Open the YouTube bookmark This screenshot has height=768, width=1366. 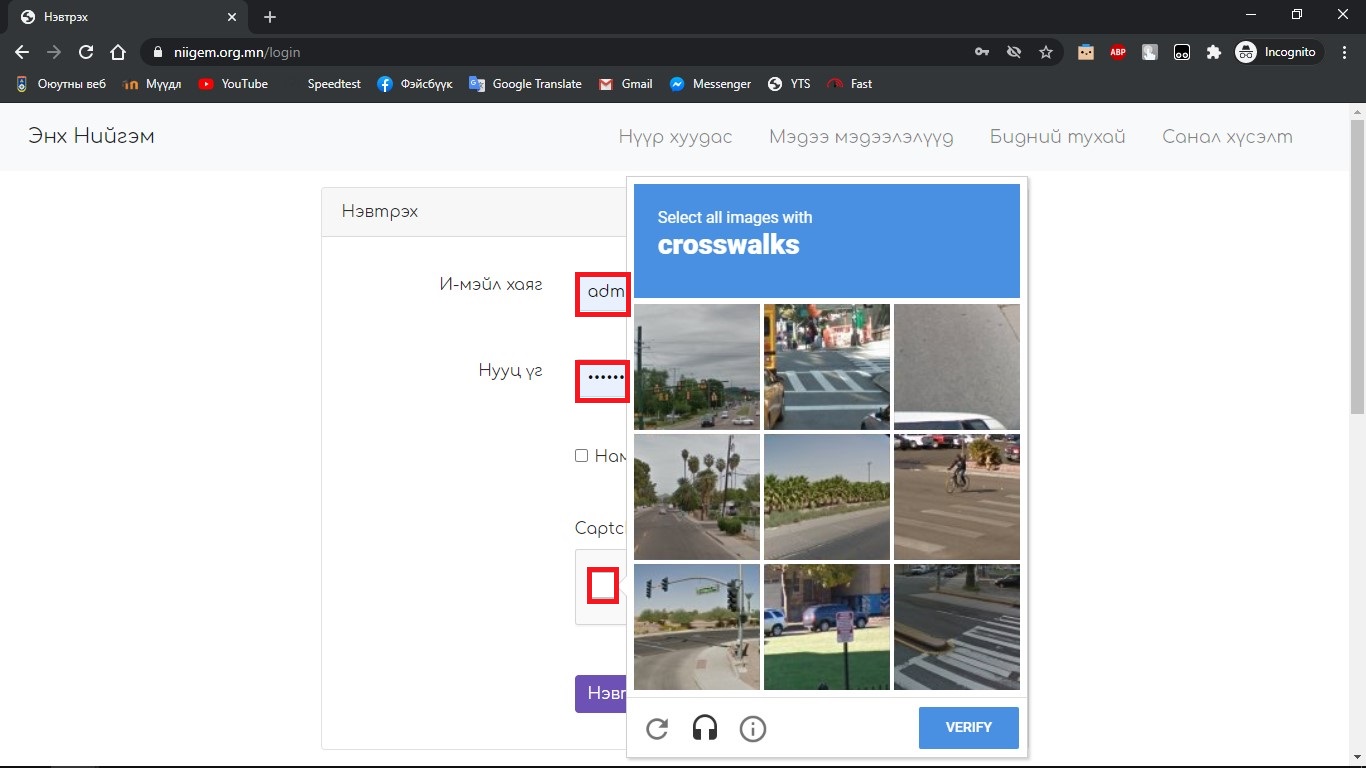233,84
